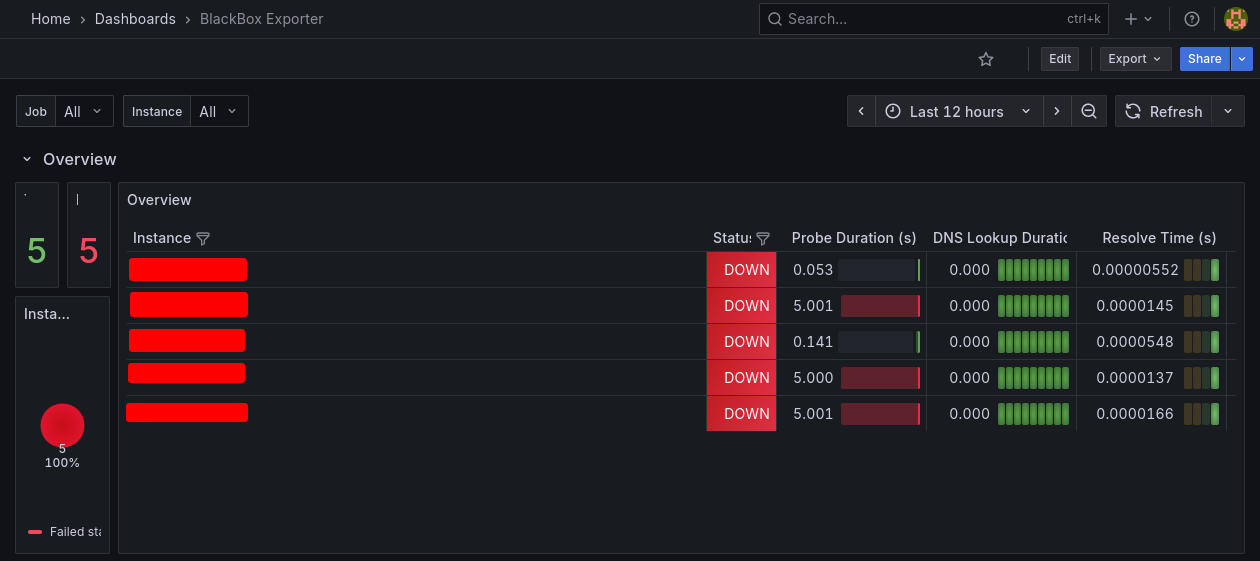Filter the Status column
The width and height of the screenshot is (1260, 561).
tap(763, 238)
